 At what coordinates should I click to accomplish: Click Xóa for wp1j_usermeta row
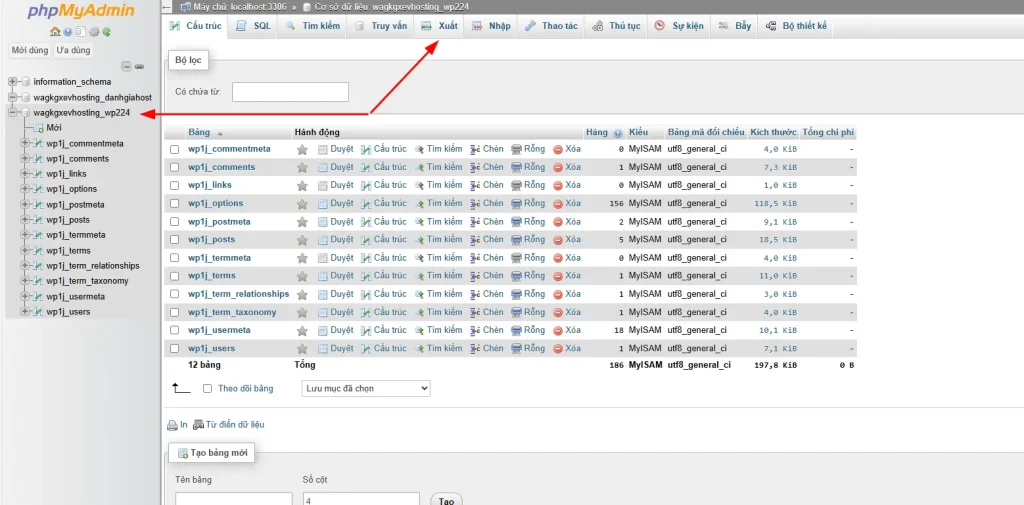[567, 331]
